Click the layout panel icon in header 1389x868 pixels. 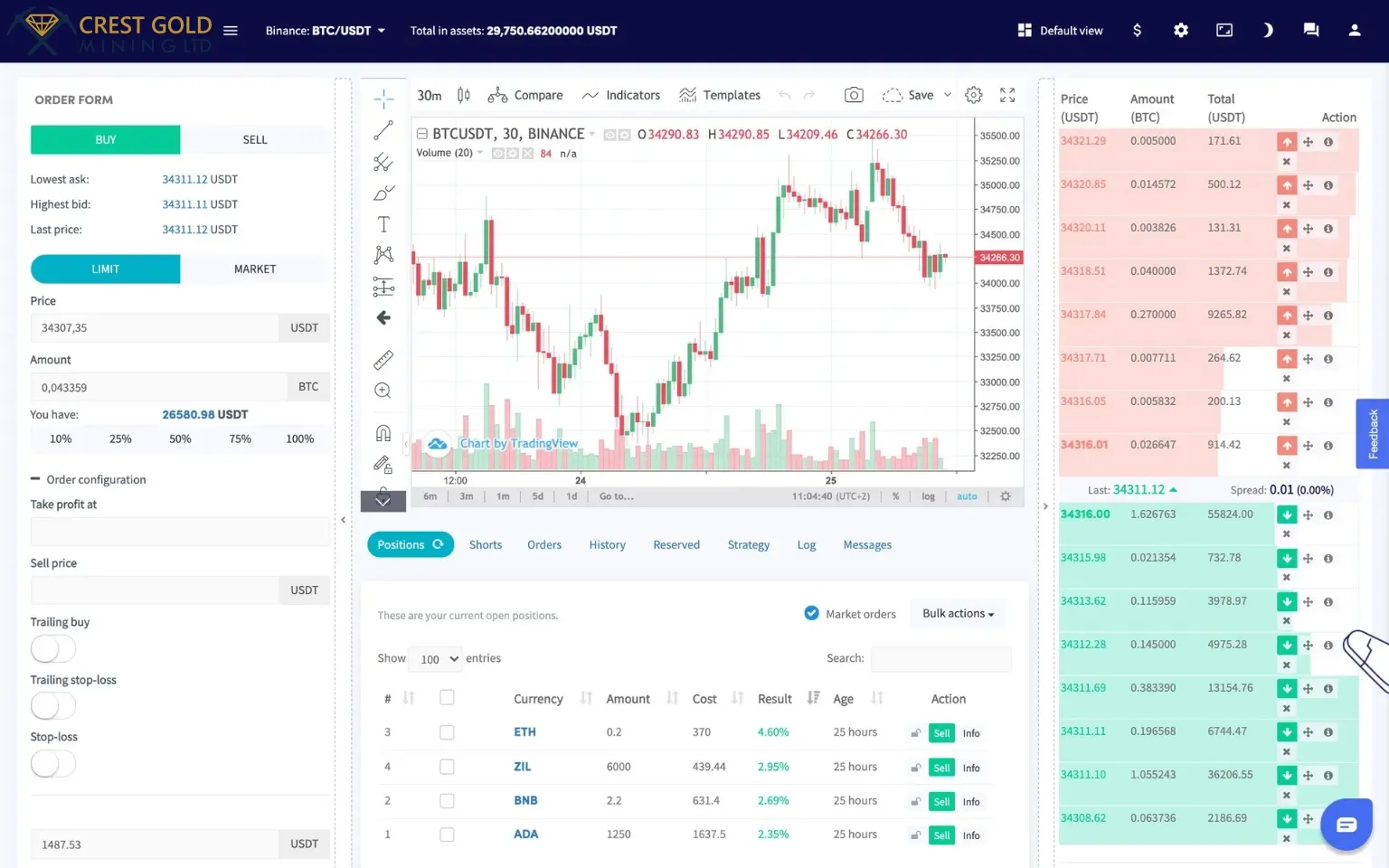1224,31
